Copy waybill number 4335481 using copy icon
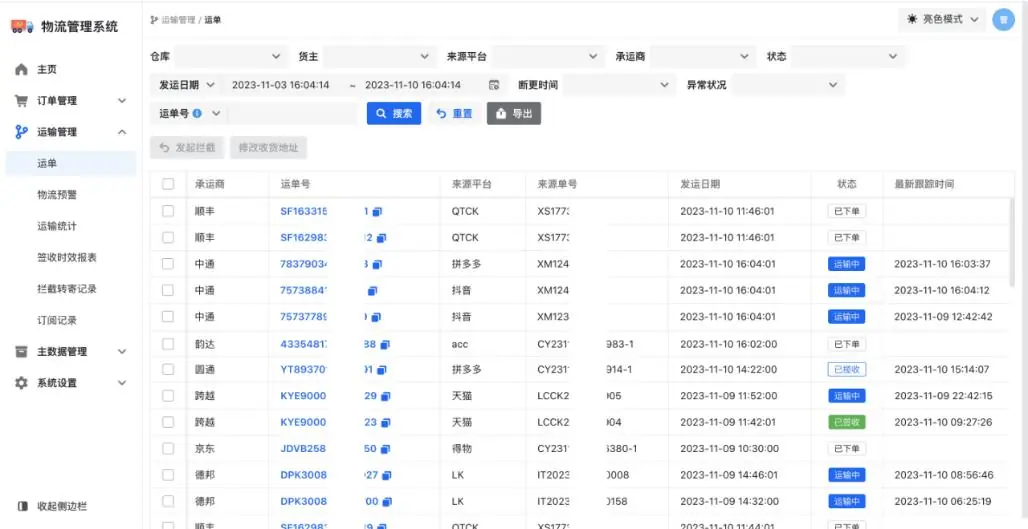1028x529 pixels. point(385,344)
